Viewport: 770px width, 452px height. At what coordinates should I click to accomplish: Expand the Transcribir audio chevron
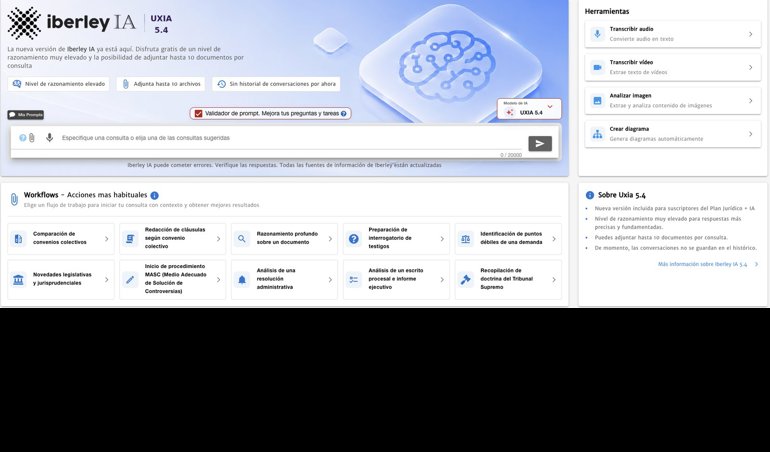tap(750, 34)
